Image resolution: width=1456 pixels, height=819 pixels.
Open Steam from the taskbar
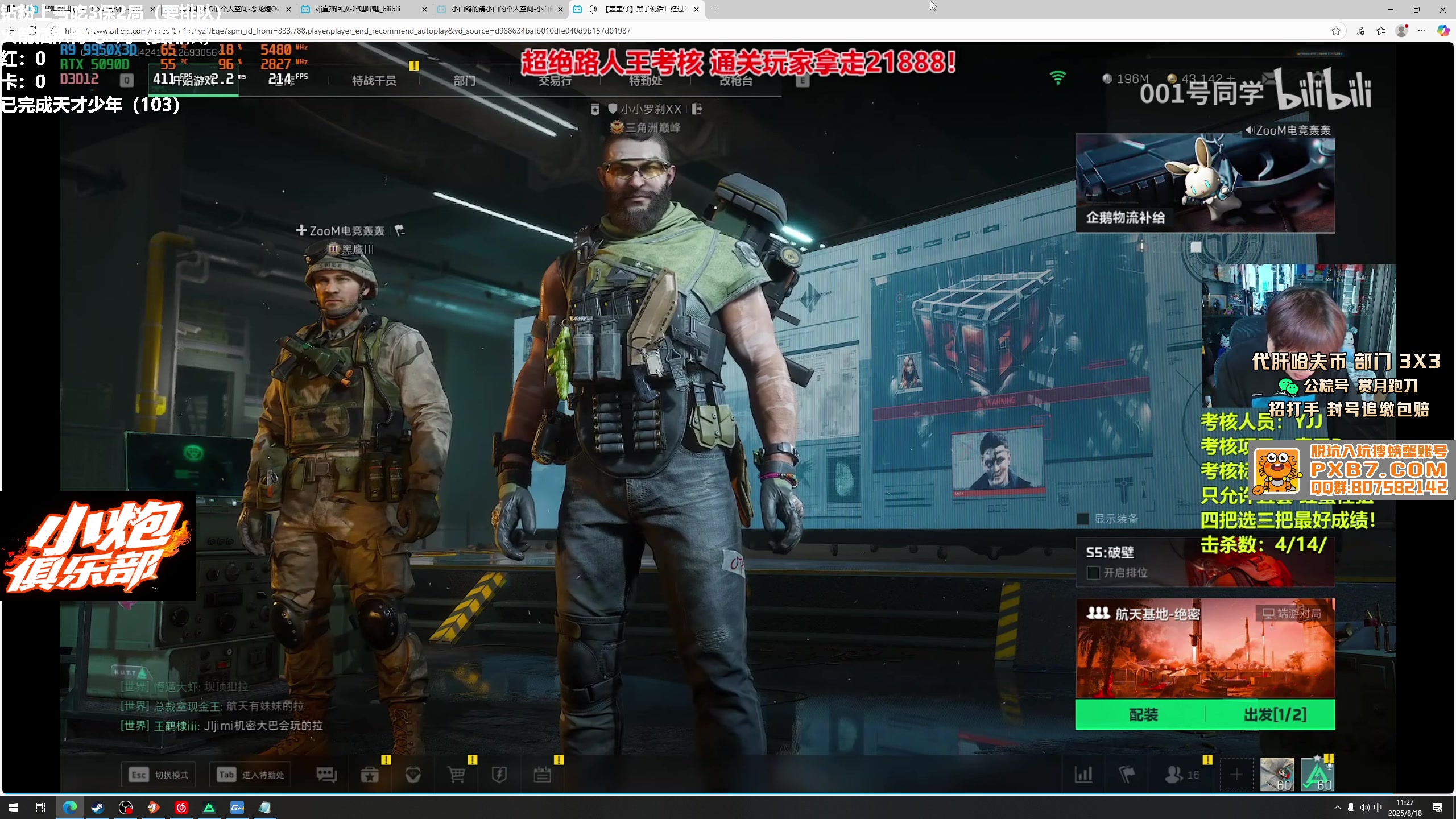97,807
